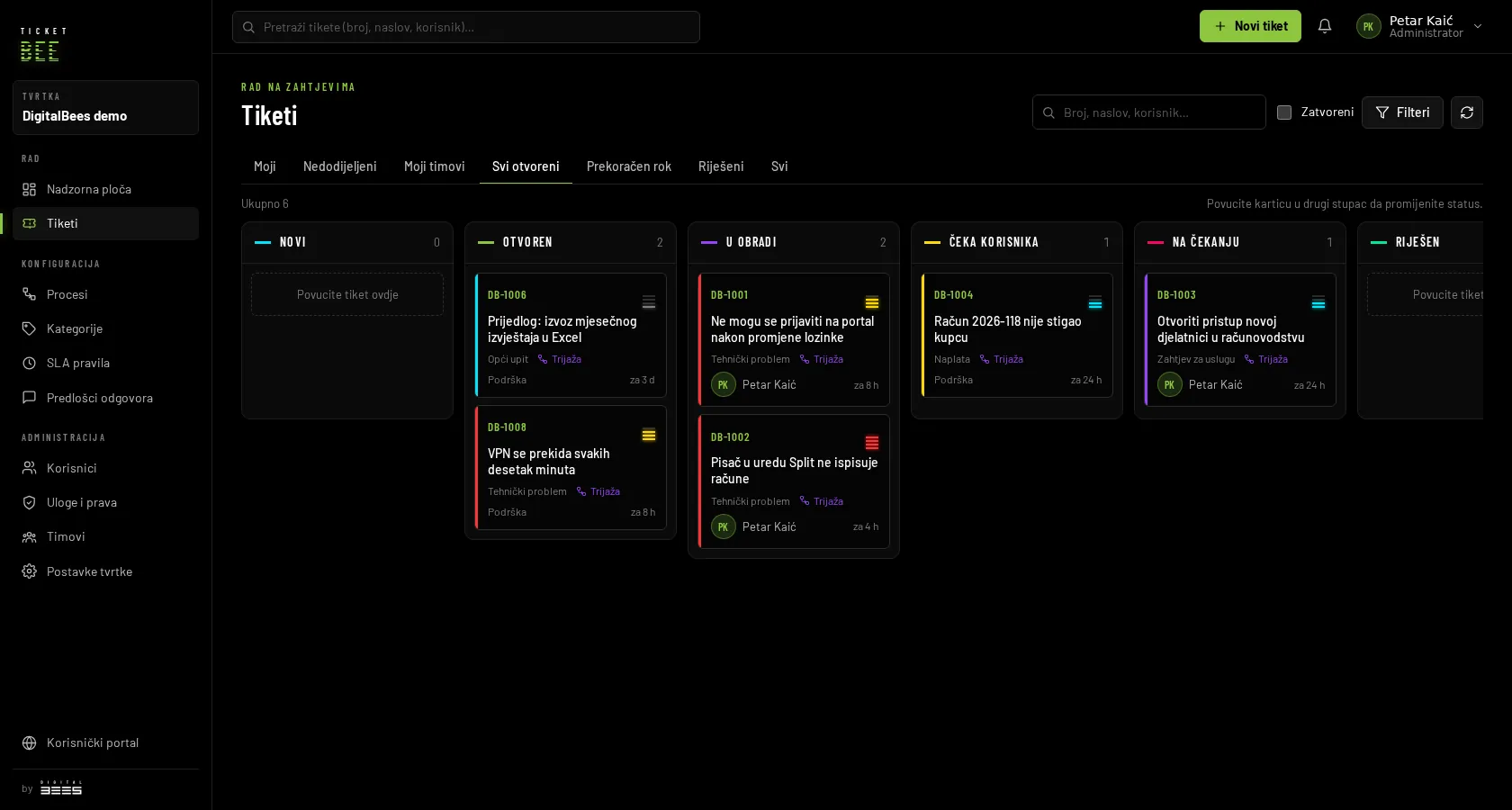Click Broj, naslov, korisnik filter field
The image size is (1512, 810).
coord(1149,112)
